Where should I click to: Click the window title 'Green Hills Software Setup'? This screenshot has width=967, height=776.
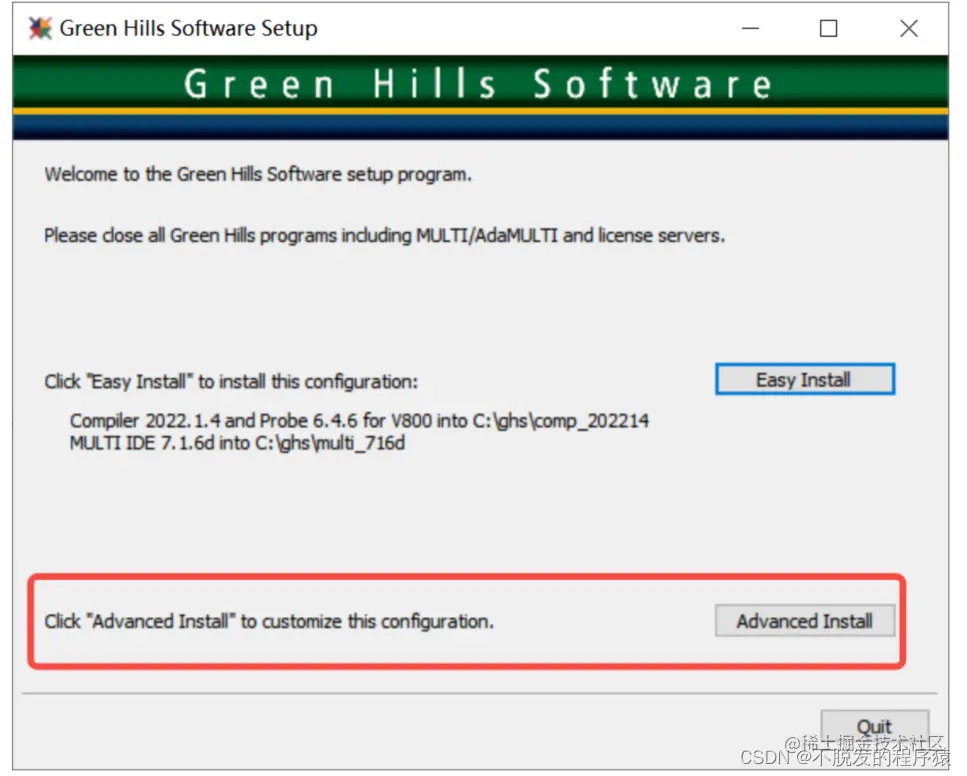tap(188, 28)
